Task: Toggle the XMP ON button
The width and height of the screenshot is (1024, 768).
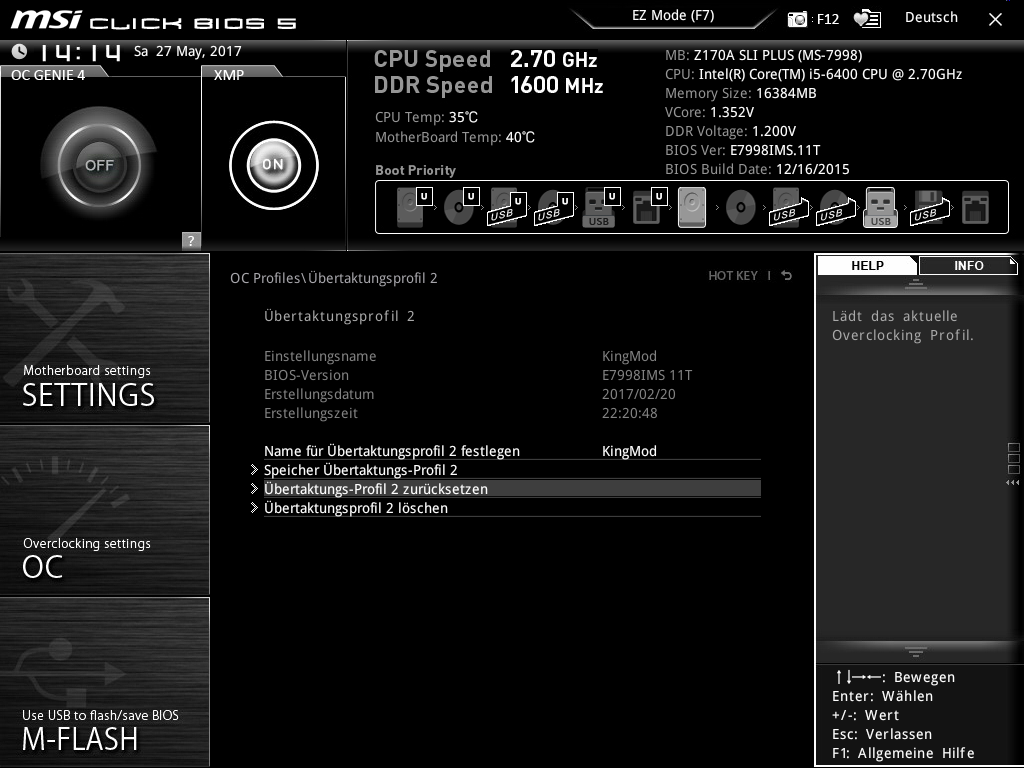Action: (274, 165)
